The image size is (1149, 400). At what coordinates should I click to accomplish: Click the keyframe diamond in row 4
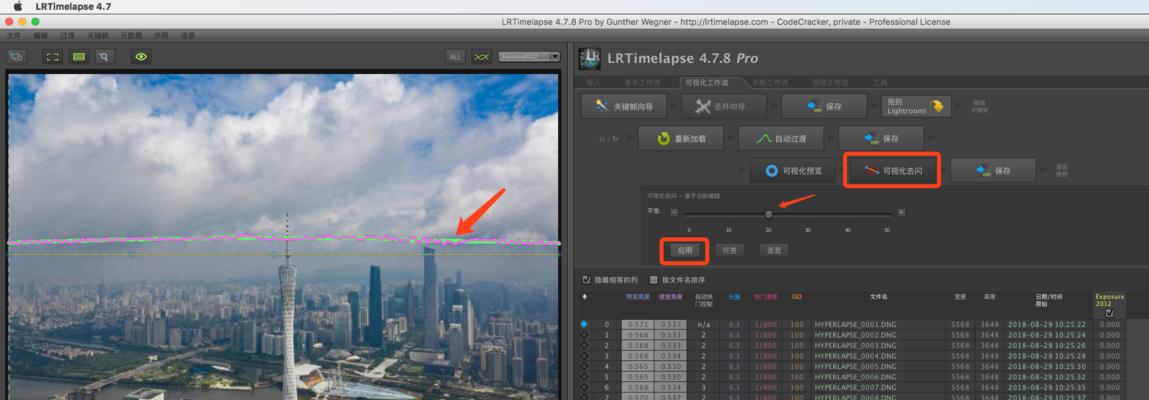[x=584, y=366]
